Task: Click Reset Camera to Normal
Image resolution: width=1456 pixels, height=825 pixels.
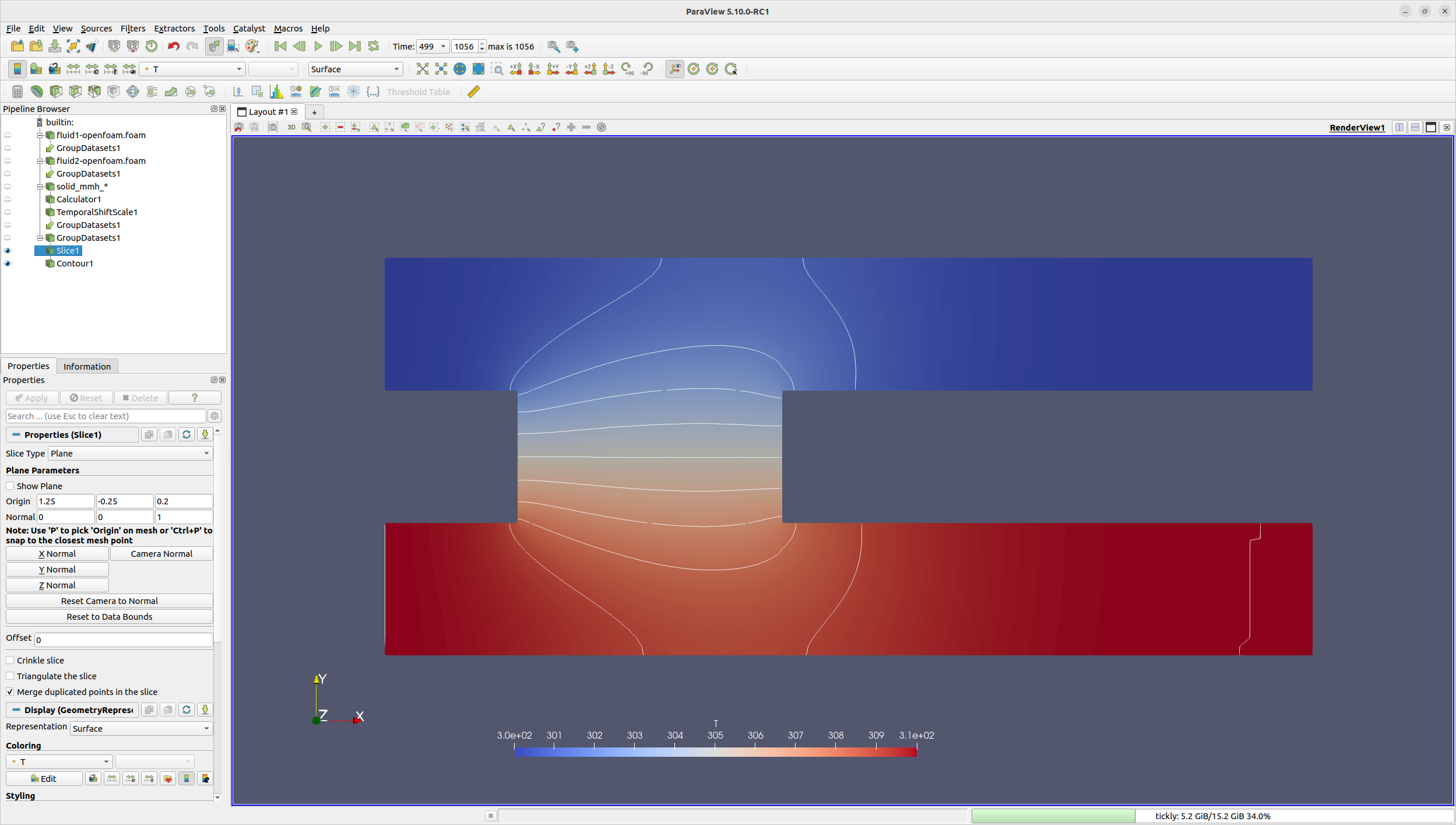Action: 110,601
